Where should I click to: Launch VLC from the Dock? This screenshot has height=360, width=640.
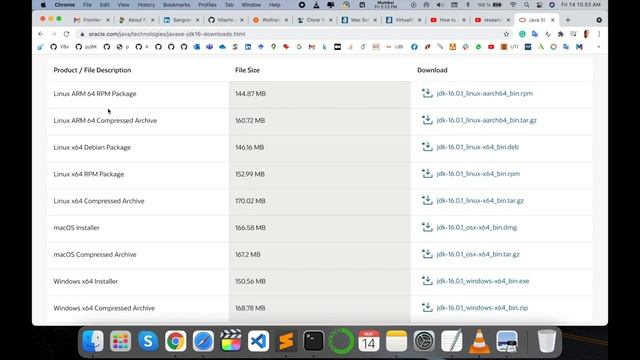(479, 341)
